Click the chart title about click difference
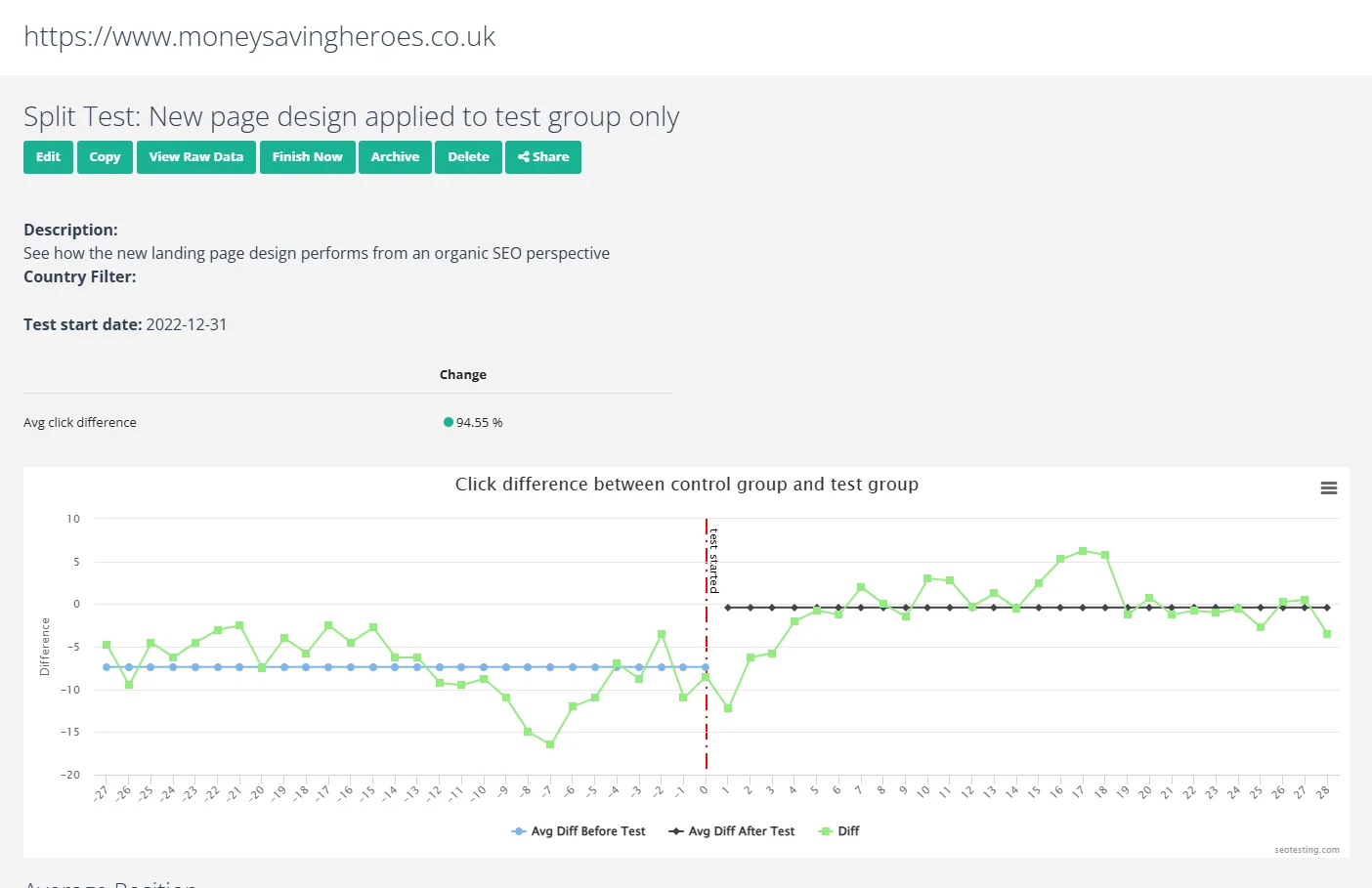This screenshot has width=1372, height=888. click(x=686, y=484)
